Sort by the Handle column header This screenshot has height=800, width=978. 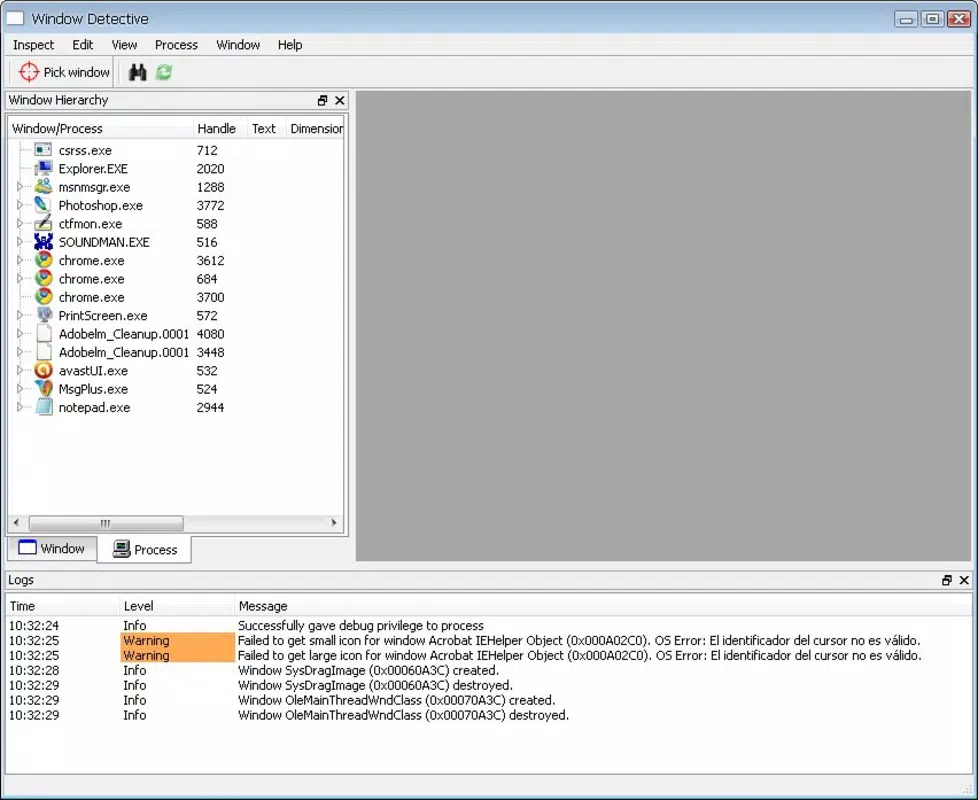coord(220,128)
